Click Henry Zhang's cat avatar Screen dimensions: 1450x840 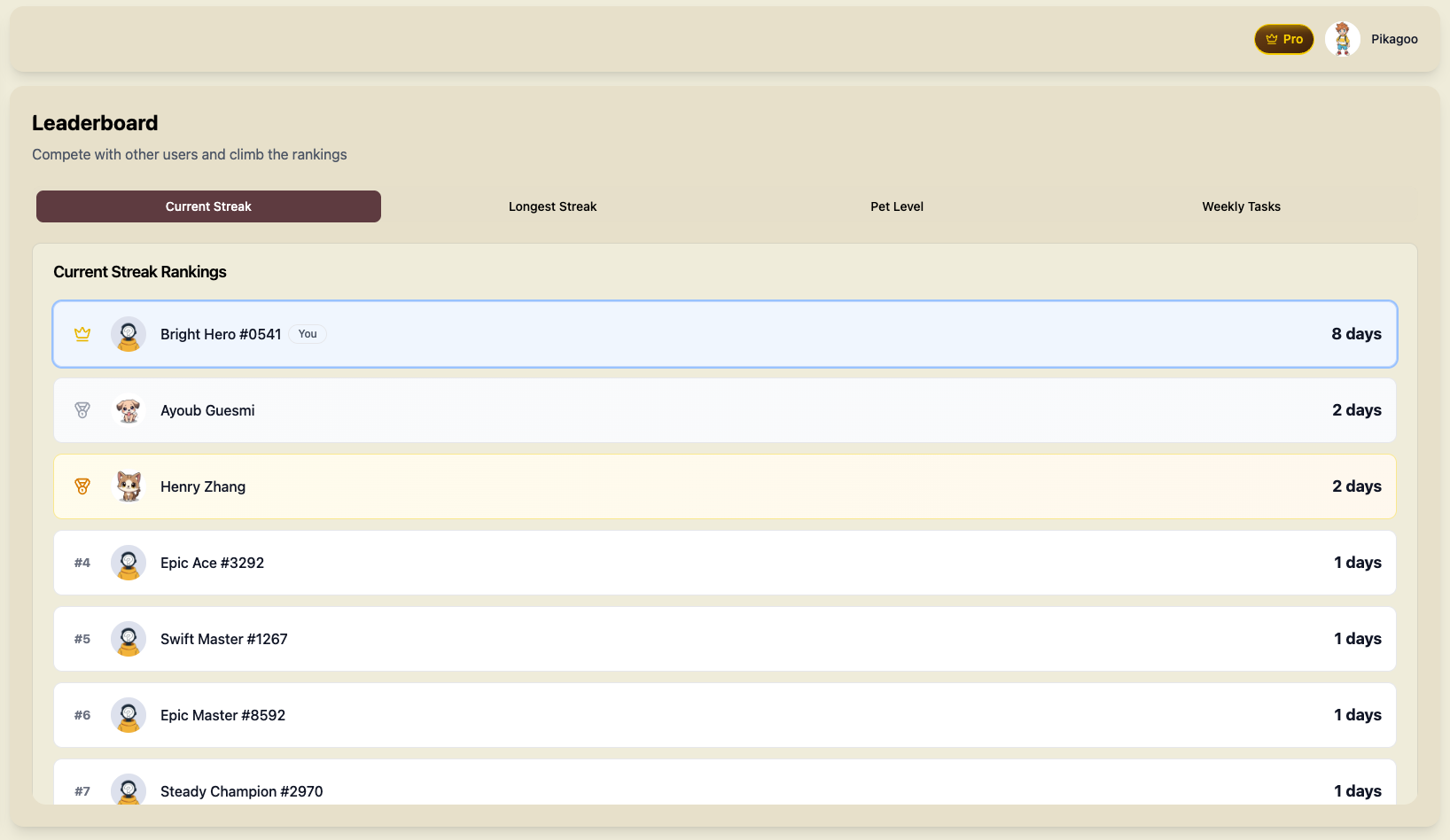(x=129, y=486)
